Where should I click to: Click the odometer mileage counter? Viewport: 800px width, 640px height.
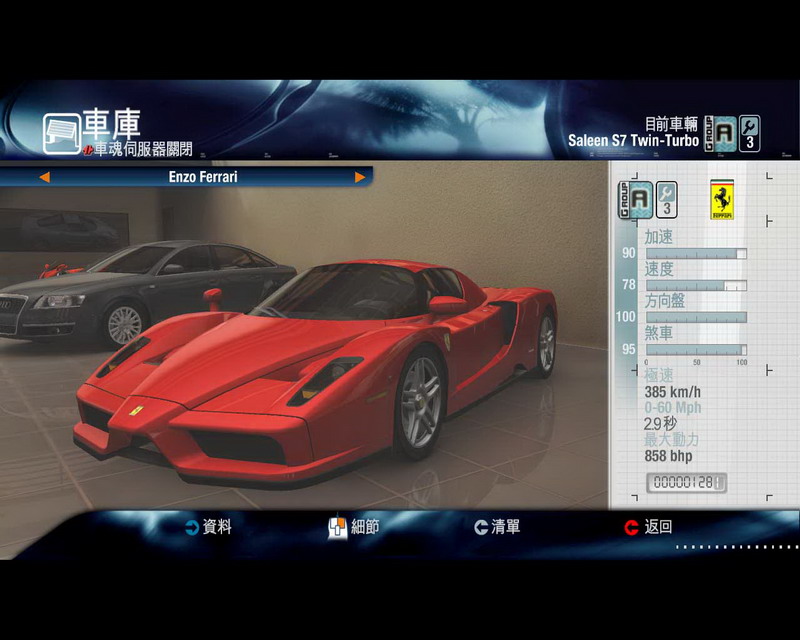coord(686,483)
